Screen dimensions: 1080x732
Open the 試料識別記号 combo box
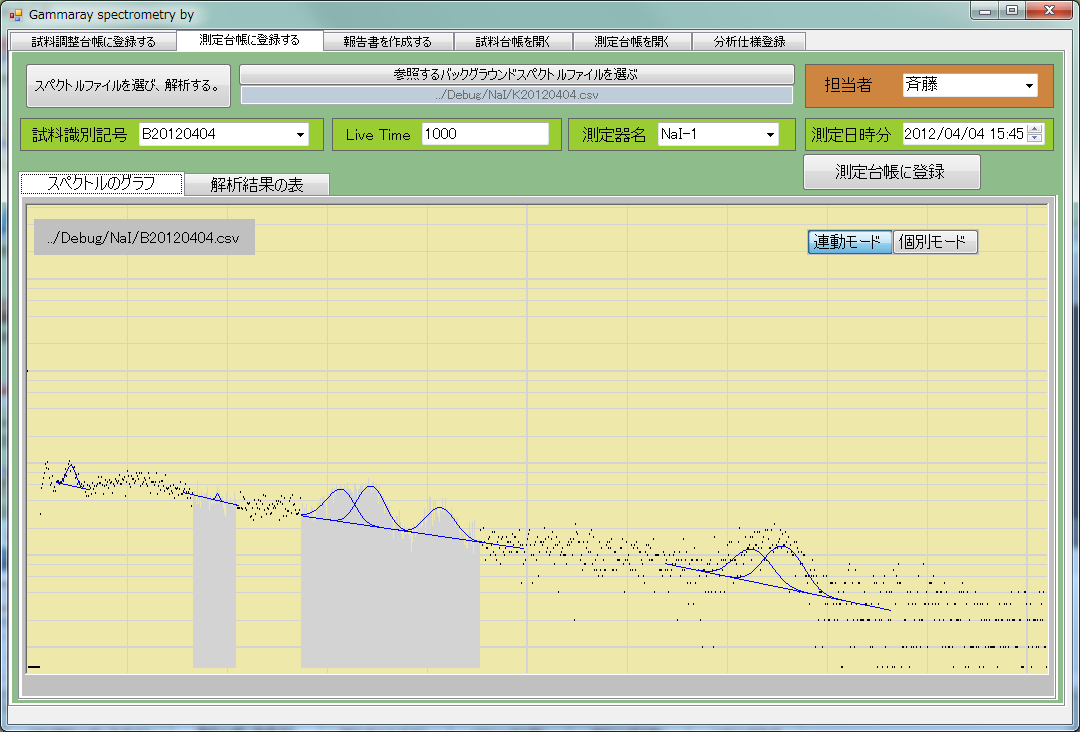(300, 135)
